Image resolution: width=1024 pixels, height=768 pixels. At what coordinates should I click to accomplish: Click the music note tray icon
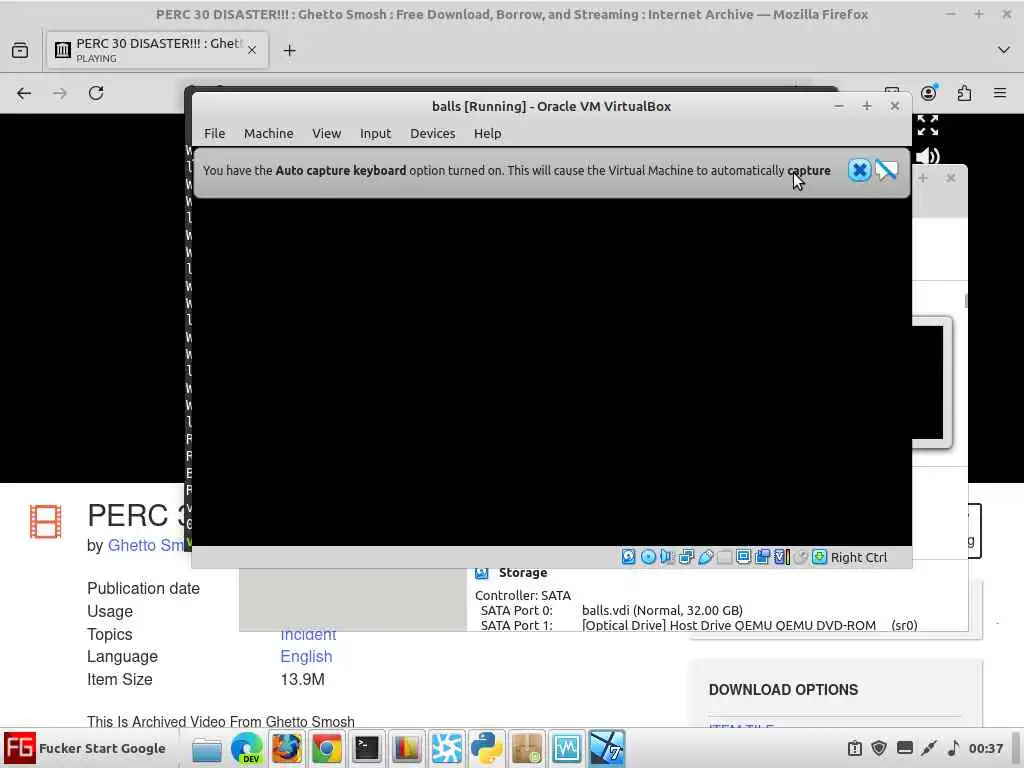(953, 748)
